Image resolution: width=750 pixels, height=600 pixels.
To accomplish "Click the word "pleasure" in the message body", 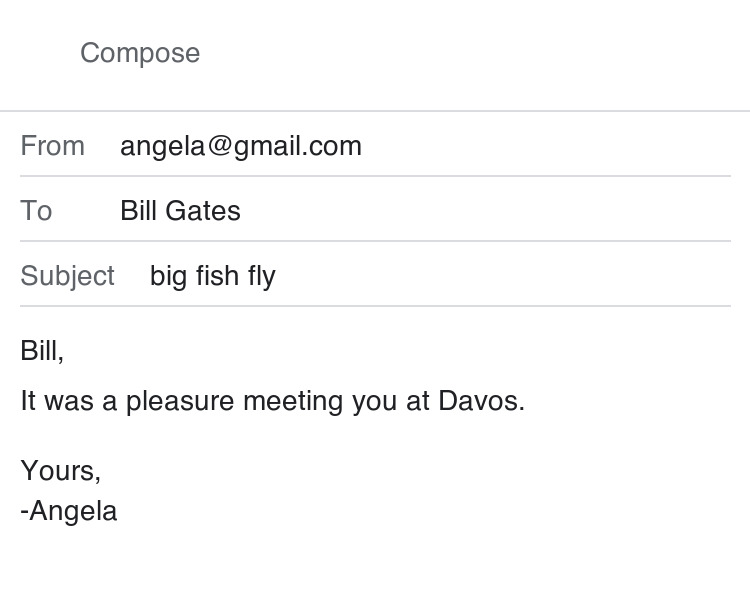I will point(180,401).
